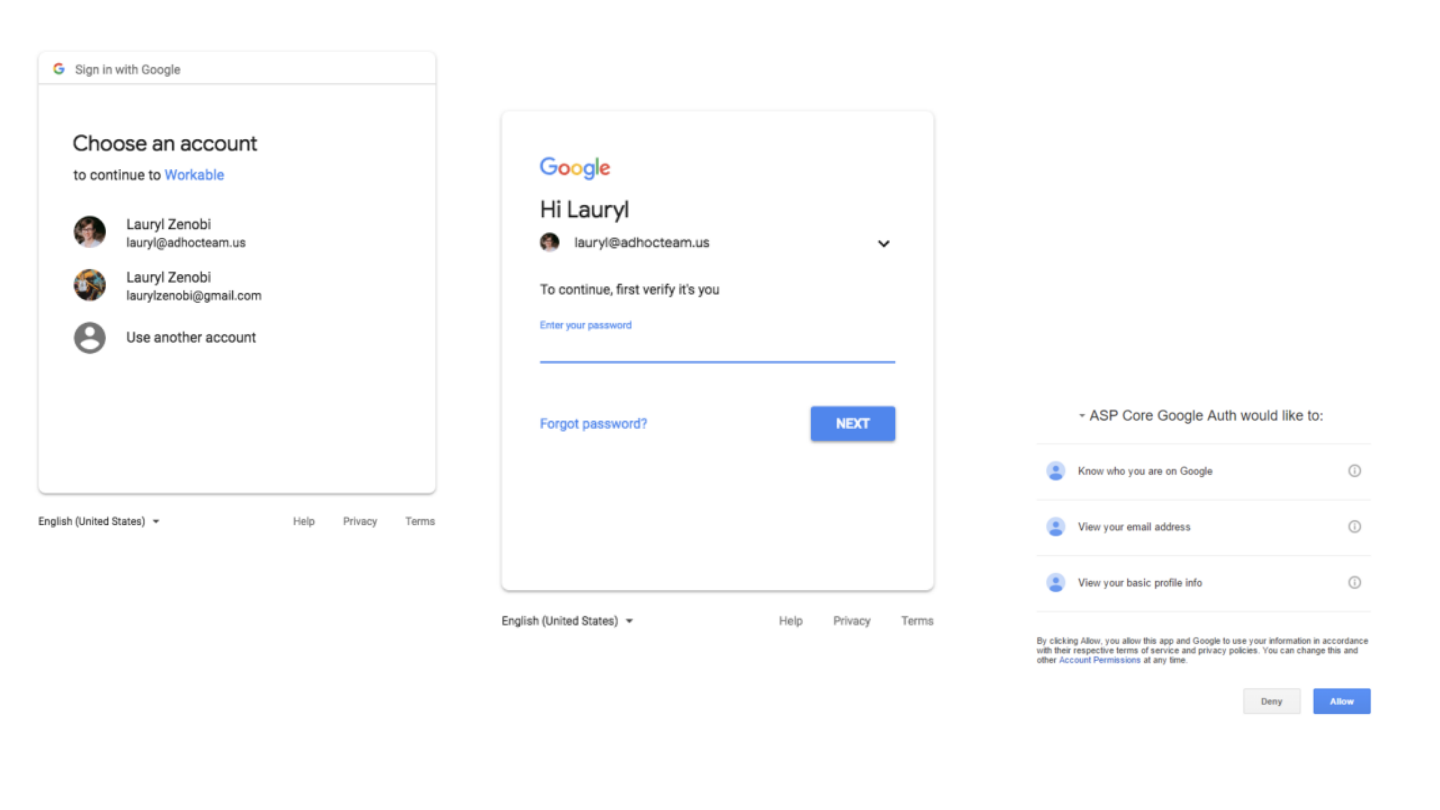Click profile icon beside View your email address
The height and width of the screenshot is (810, 1440).
(x=1056, y=527)
